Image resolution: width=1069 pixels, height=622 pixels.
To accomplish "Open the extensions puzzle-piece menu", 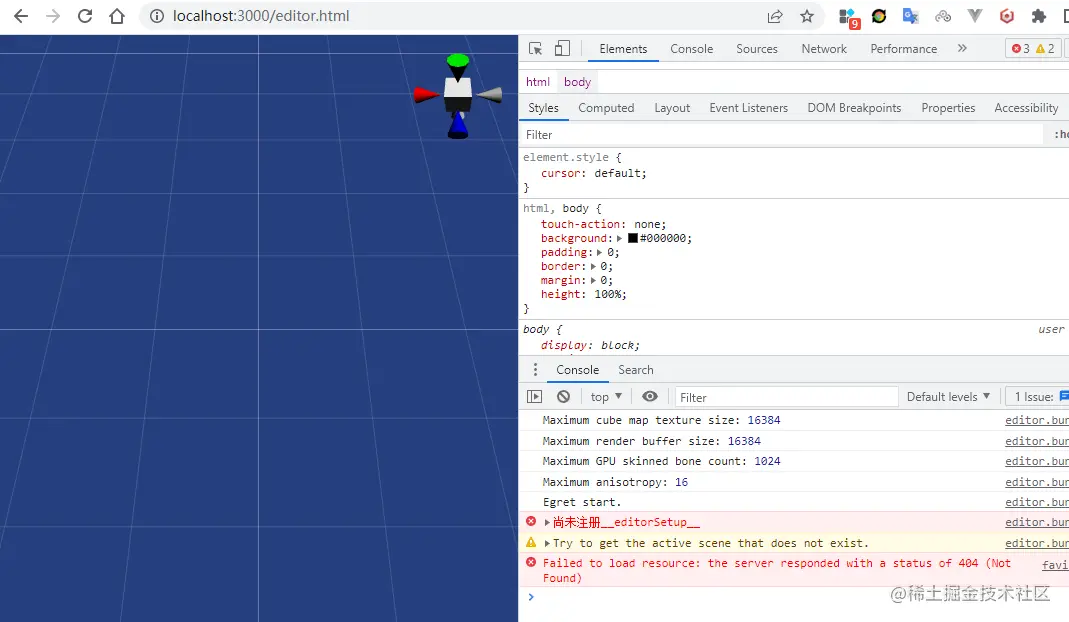I will 1039,16.
